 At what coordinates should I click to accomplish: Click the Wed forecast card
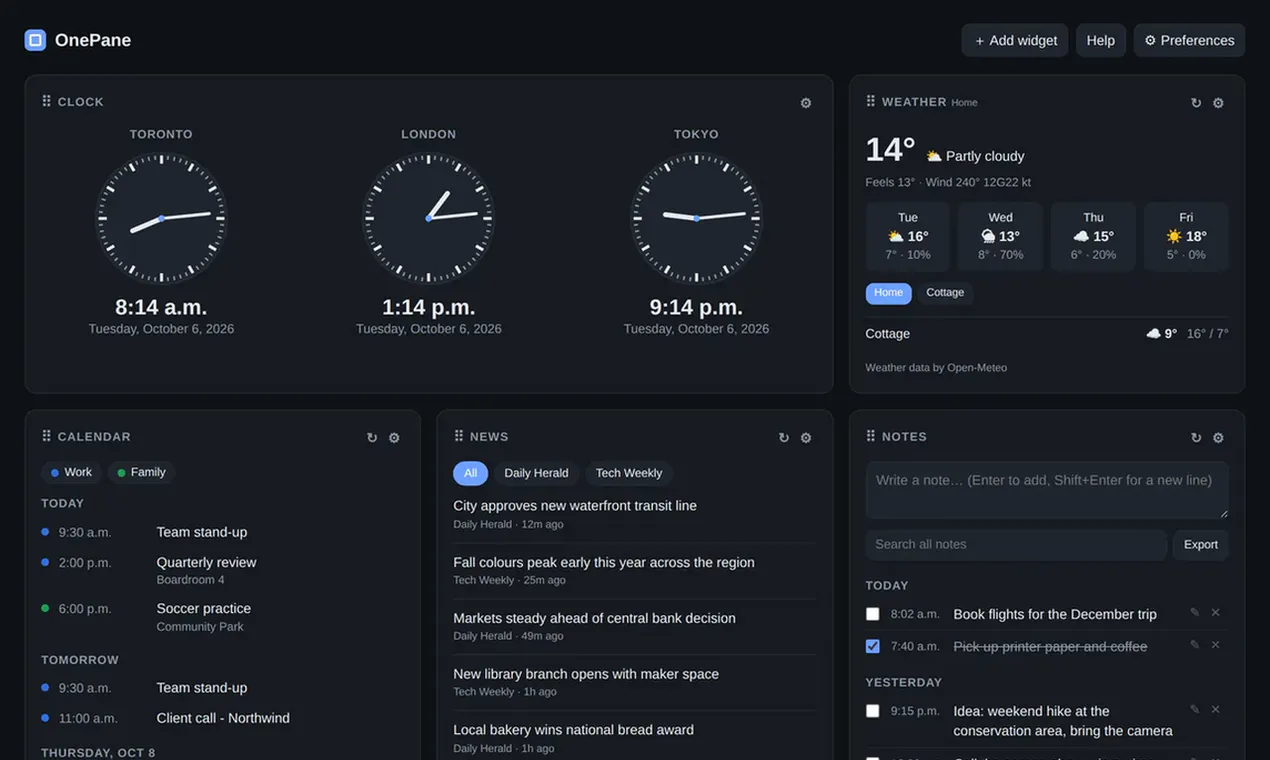pyautogui.click(x=1000, y=237)
